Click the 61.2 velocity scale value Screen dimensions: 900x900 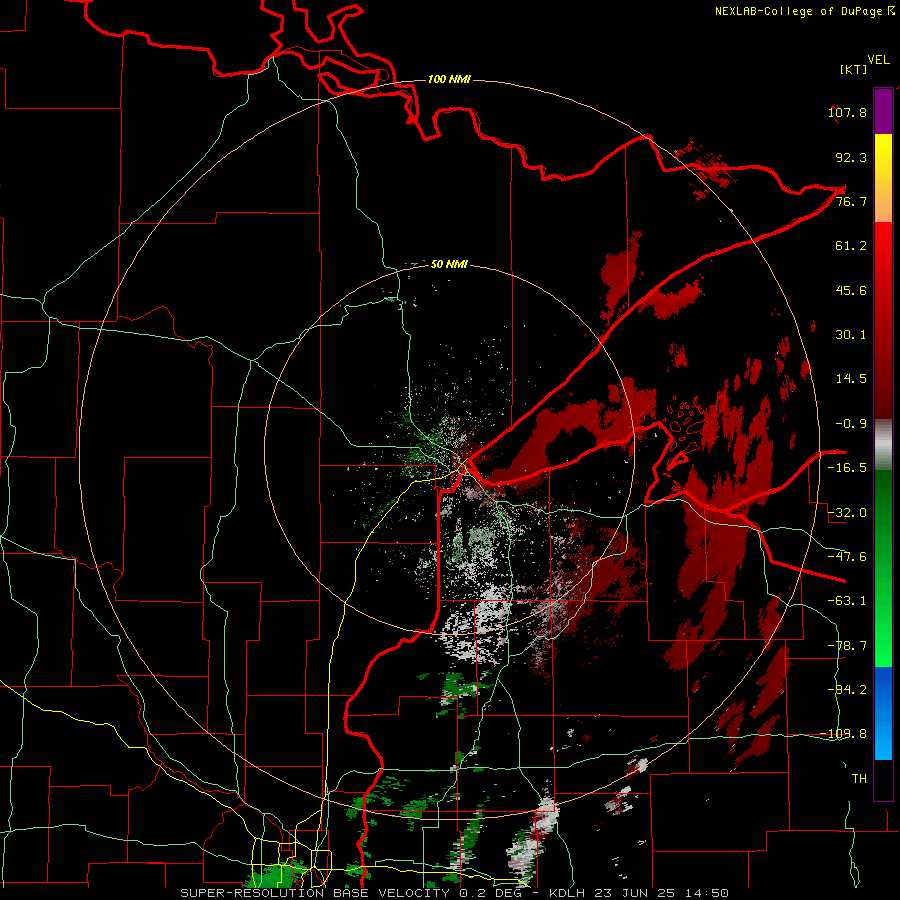click(x=851, y=245)
